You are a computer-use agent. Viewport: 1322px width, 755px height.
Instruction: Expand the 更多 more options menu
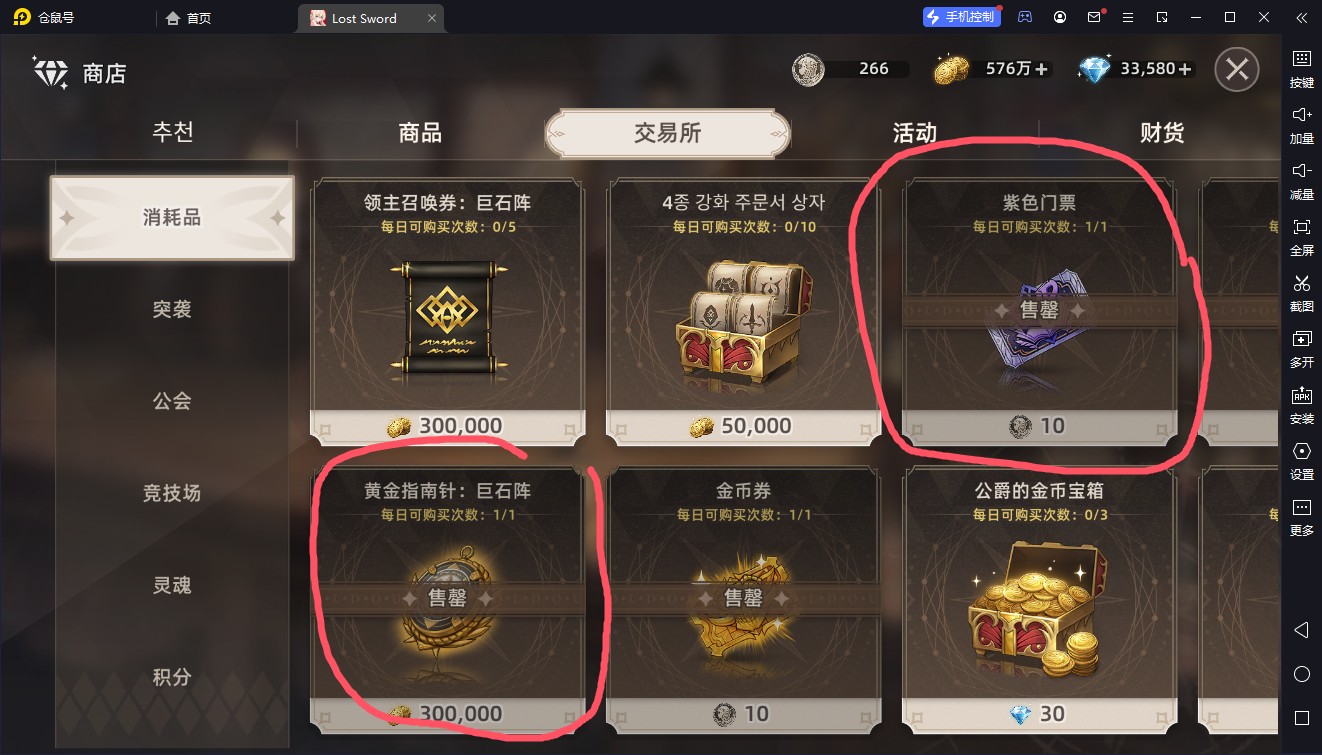click(1302, 516)
